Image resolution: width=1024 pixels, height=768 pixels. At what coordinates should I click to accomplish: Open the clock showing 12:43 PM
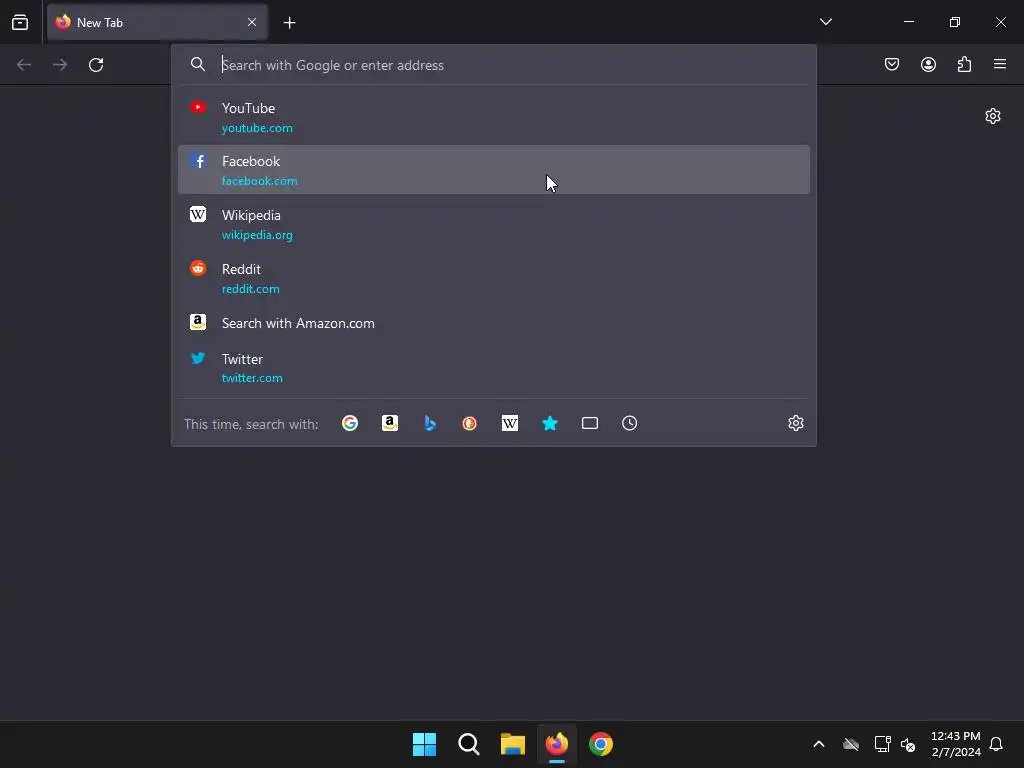pyautogui.click(x=956, y=744)
